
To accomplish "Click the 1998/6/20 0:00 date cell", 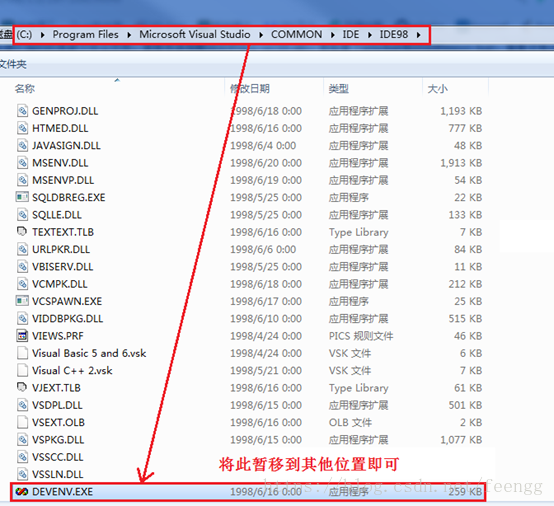I will coord(266,163).
